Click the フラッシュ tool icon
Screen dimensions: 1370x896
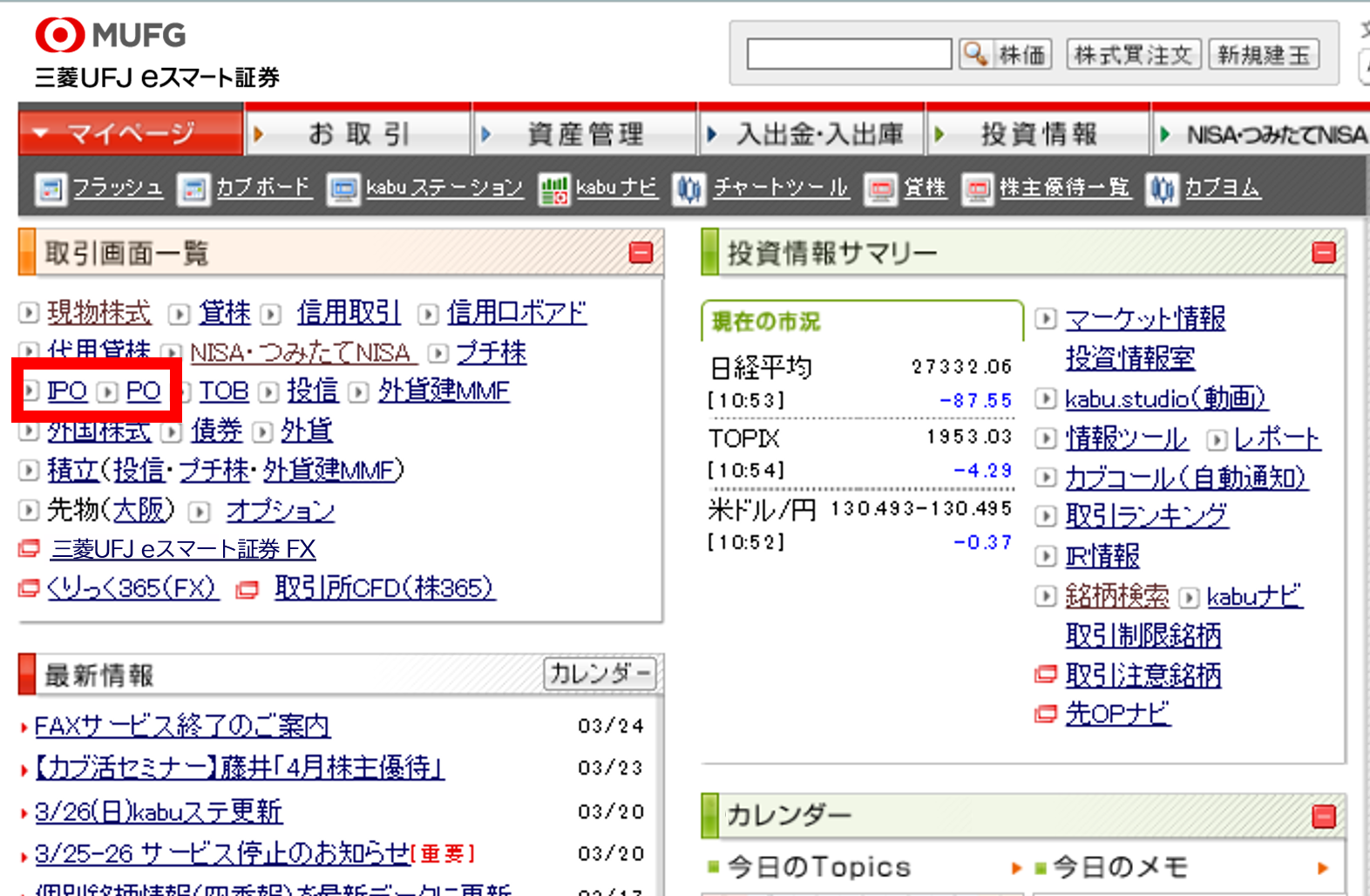(51, 188)
